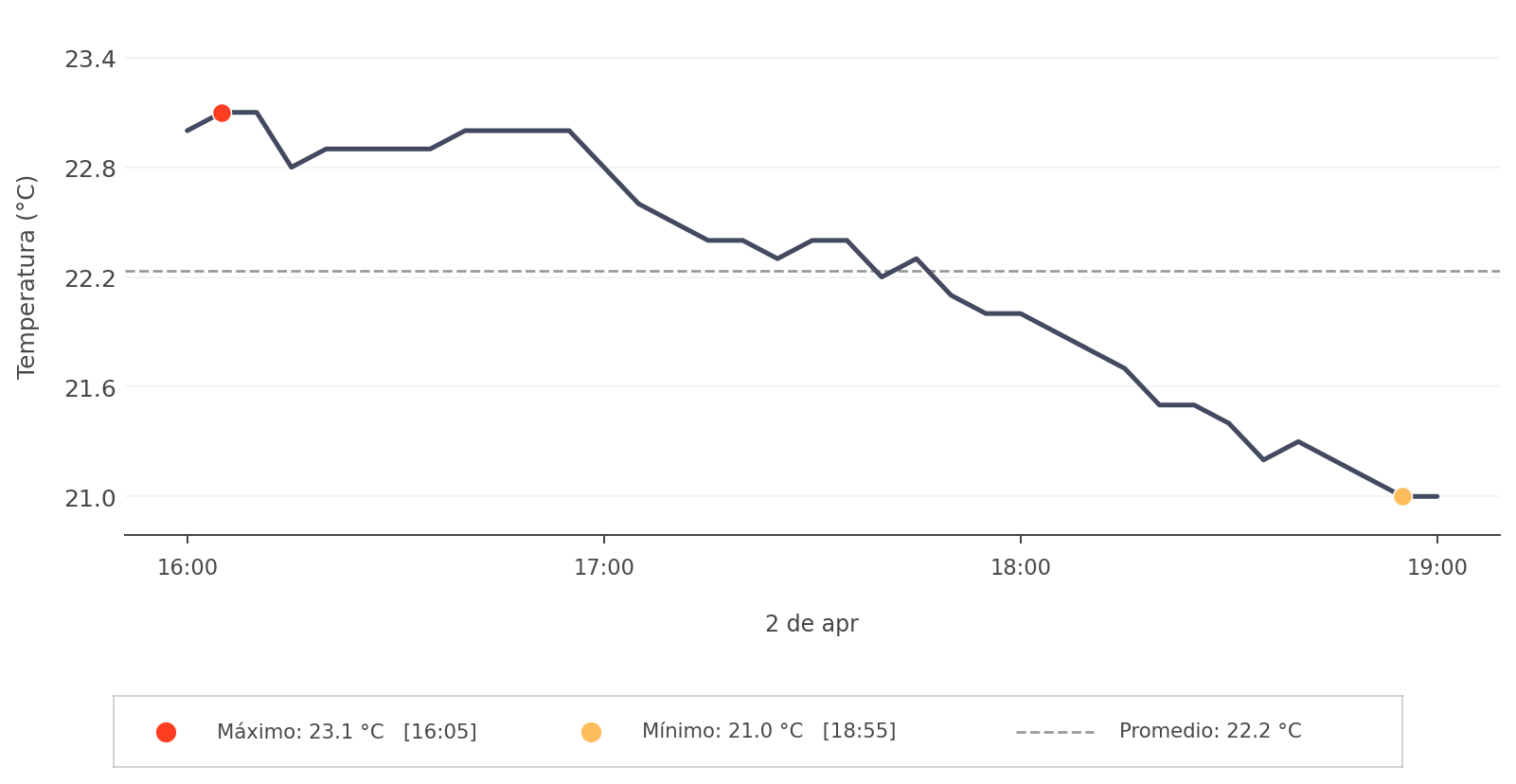
Task: Click the 17:00 x-axis tick label
Action: click(604, 568)
